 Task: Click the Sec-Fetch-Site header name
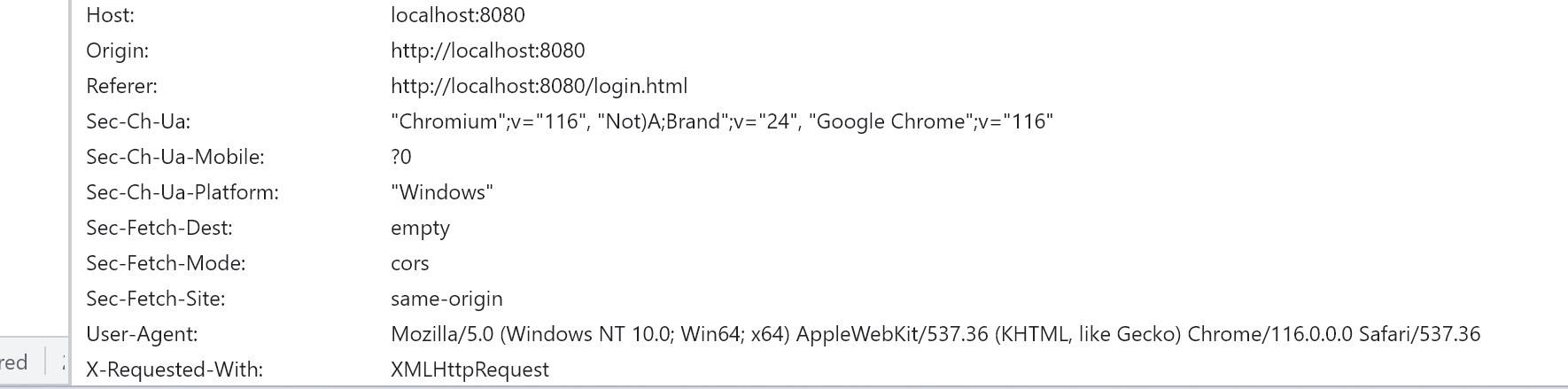click(155, 299)
